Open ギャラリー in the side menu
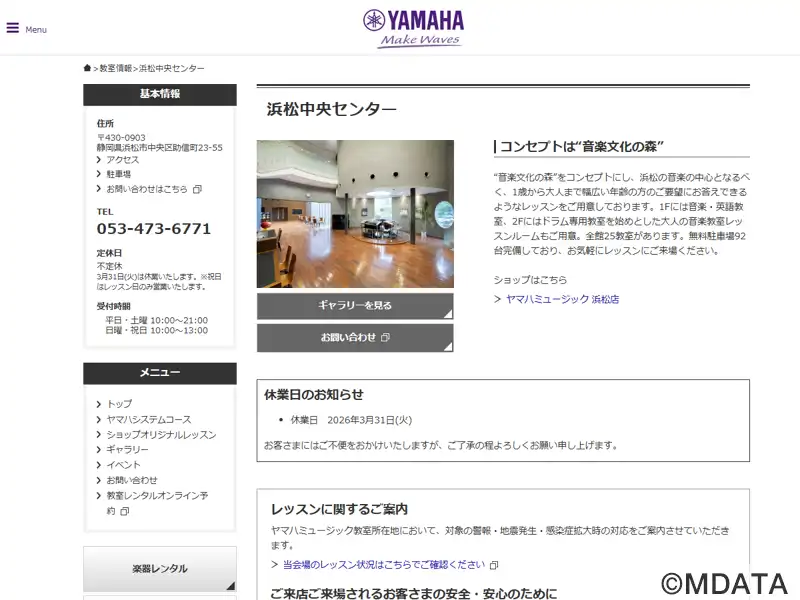 [127, 449]
